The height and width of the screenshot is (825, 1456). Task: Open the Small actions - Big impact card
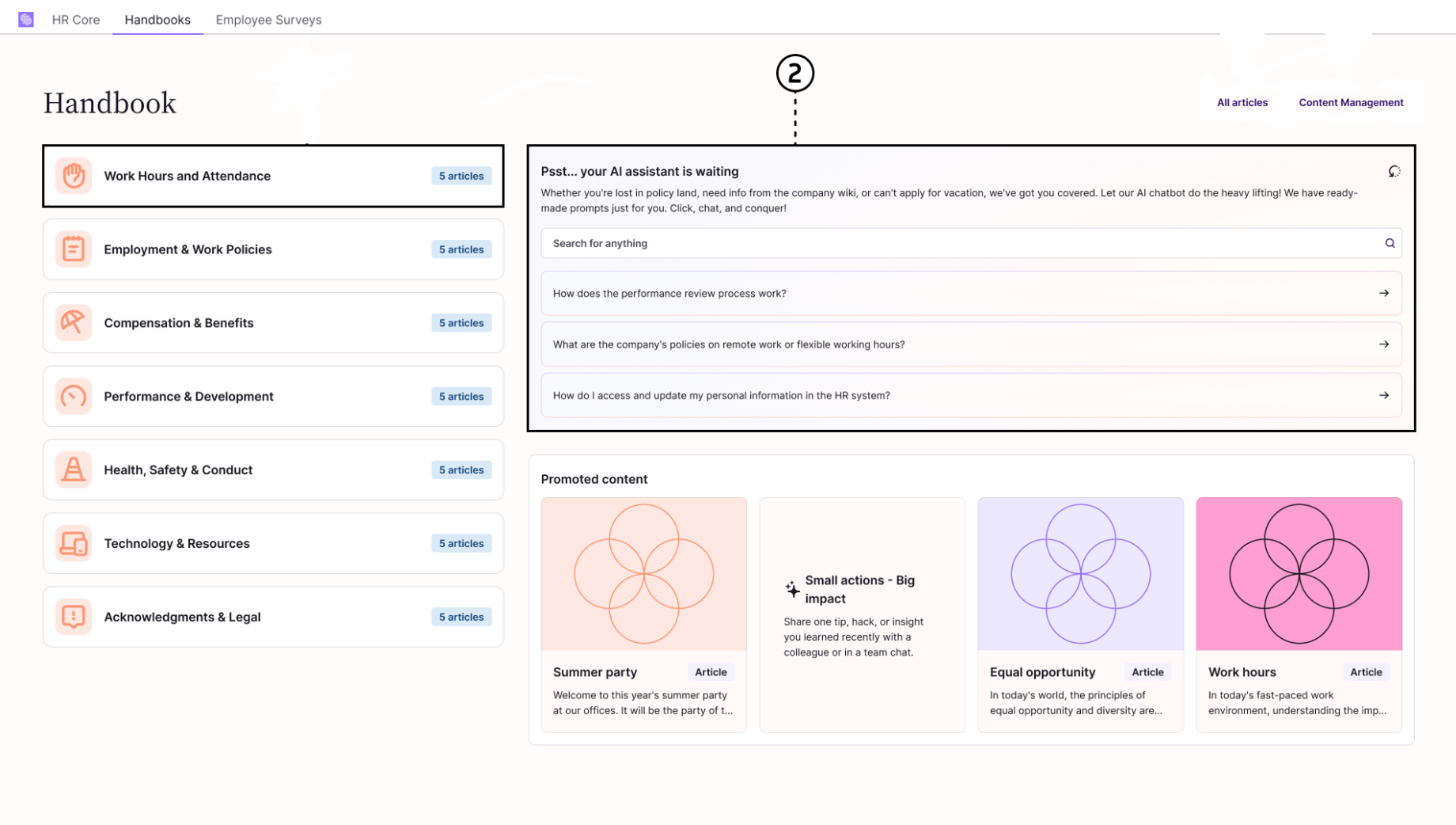point(862,615)
